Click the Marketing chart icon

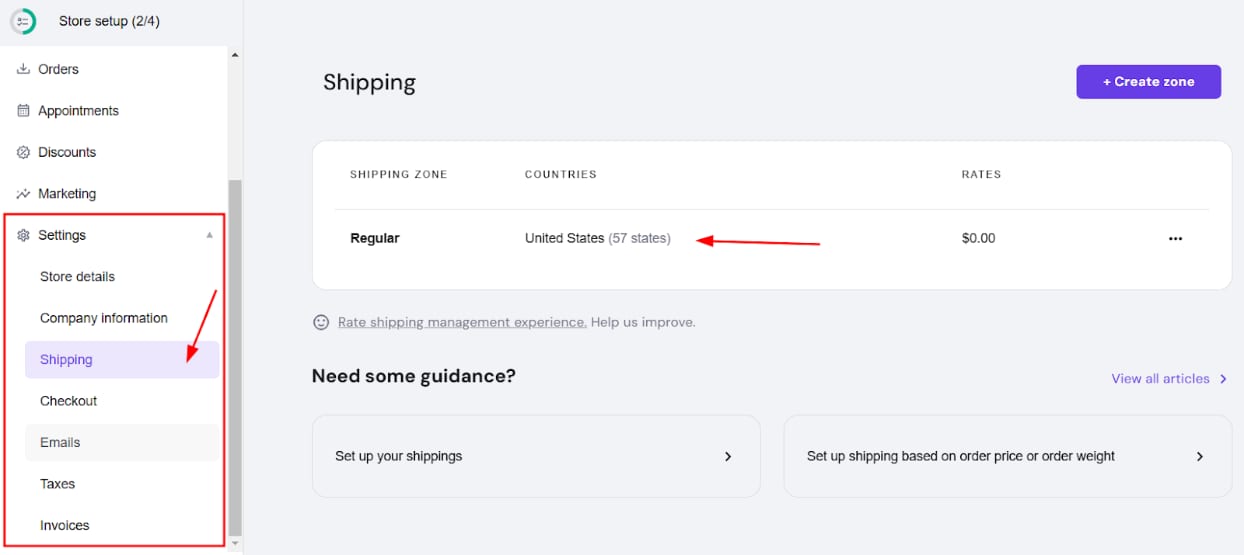(24, 194)
